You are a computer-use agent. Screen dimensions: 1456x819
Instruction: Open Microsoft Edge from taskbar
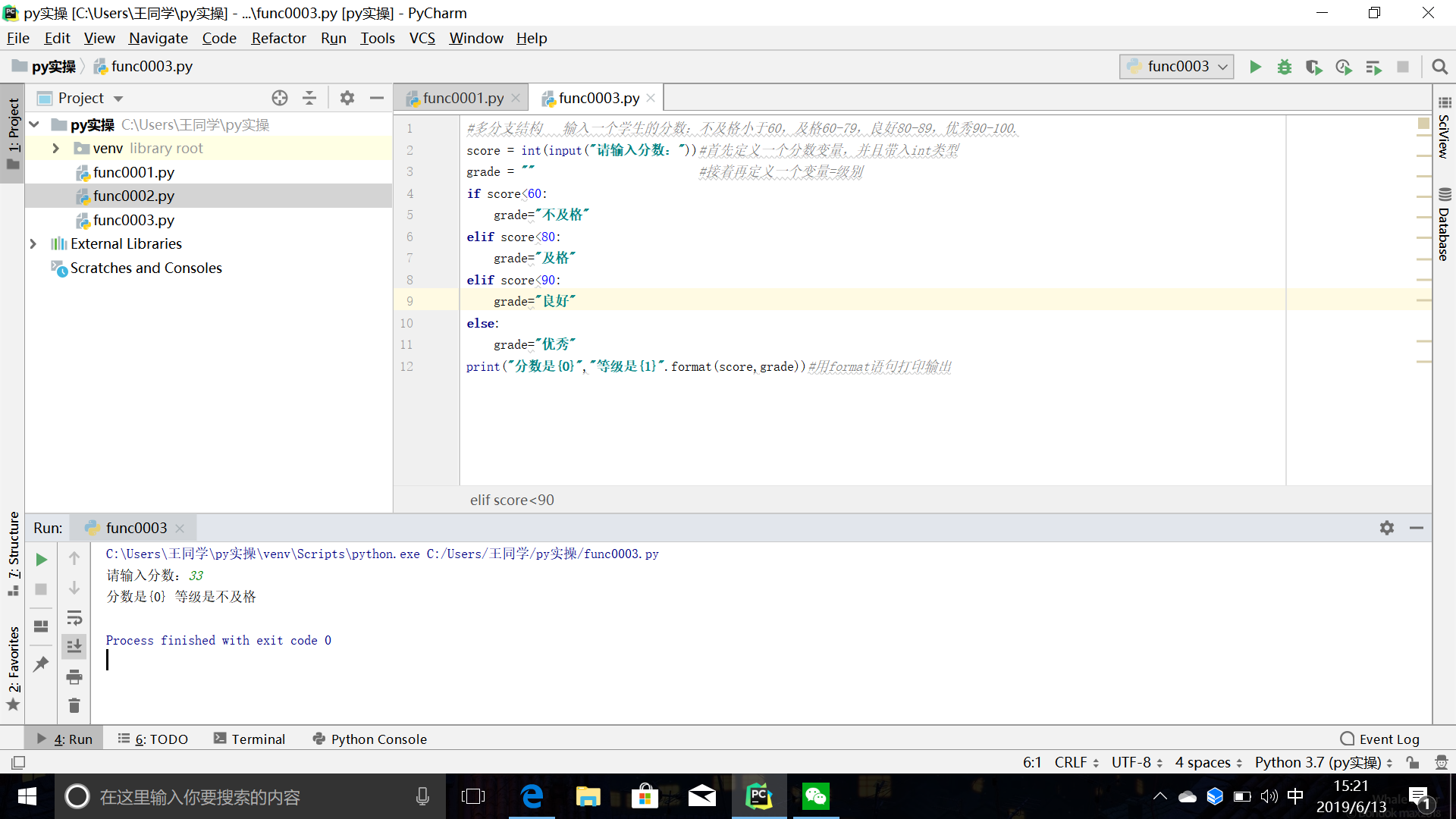tap(532, 796)
